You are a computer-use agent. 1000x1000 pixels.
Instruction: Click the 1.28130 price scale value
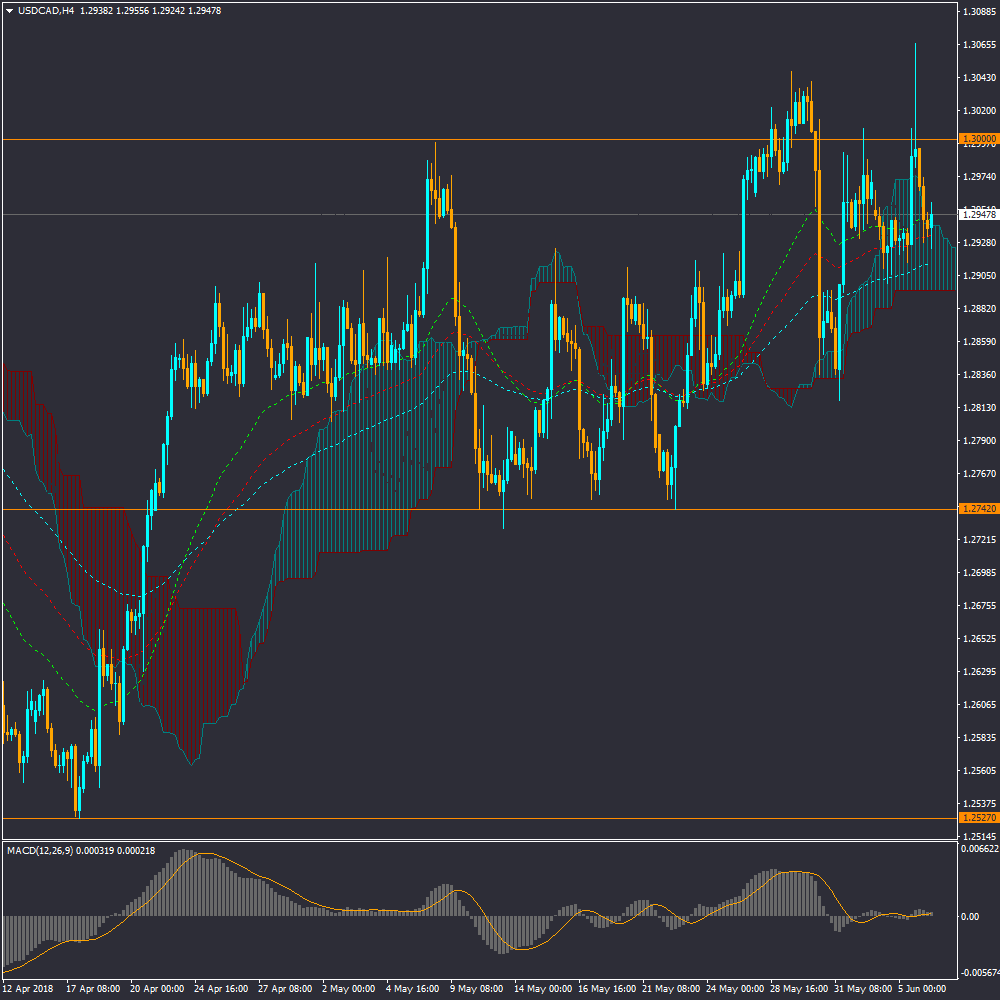coord(977,408)
